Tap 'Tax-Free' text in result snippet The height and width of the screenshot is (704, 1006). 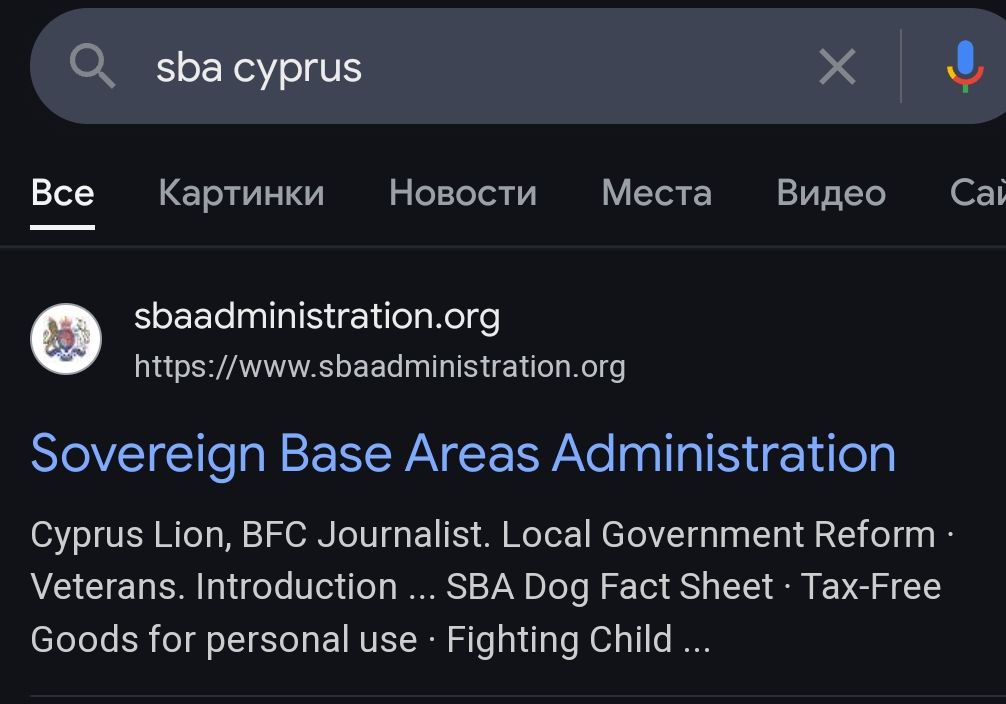[x=871, y=587]
